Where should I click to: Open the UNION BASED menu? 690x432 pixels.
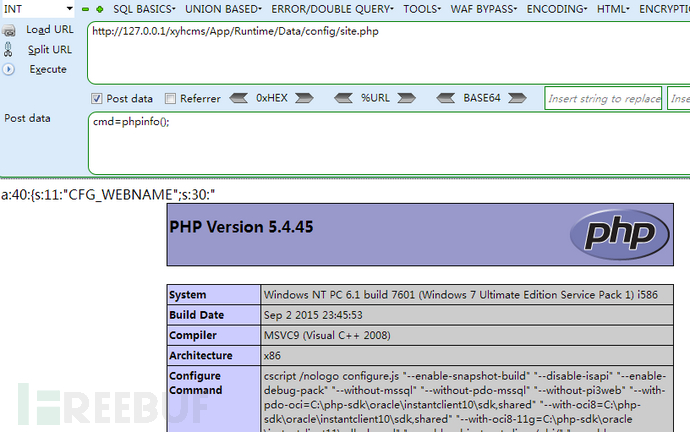[x=223, y=9]
